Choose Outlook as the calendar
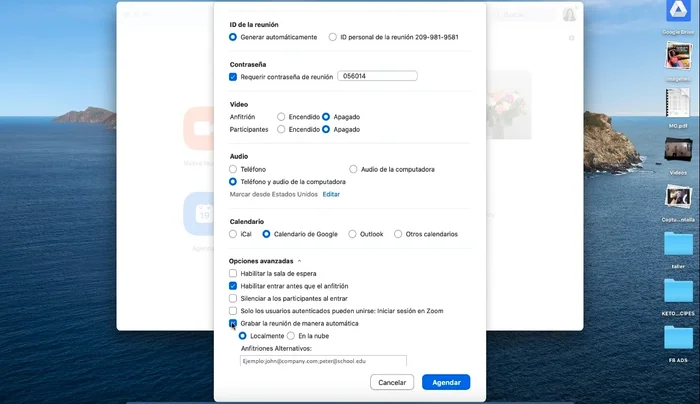700x404 pixels. pos(353,234)
